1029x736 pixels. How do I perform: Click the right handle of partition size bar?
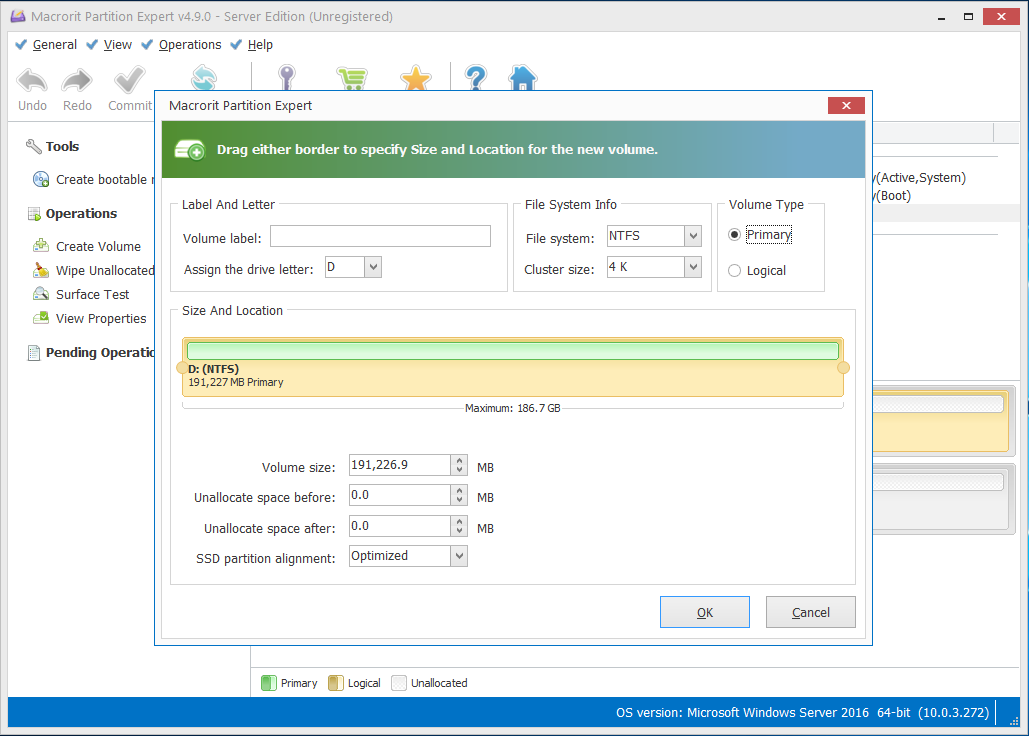click(x=844, y=368)
